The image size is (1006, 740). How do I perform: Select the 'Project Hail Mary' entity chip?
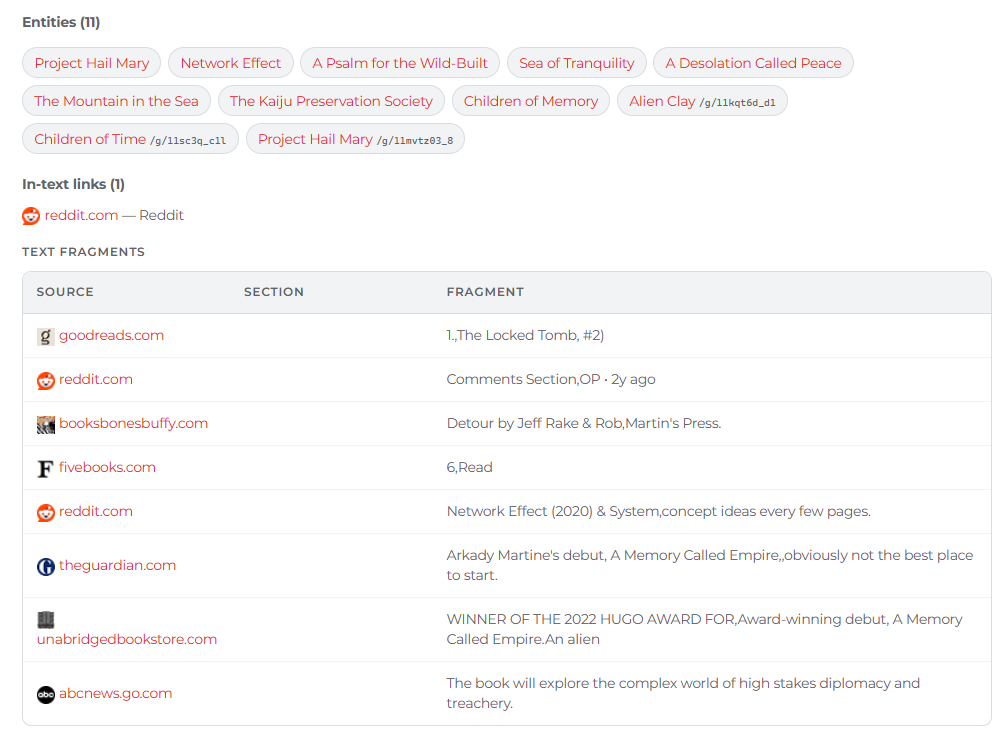(x=91, y=62)
